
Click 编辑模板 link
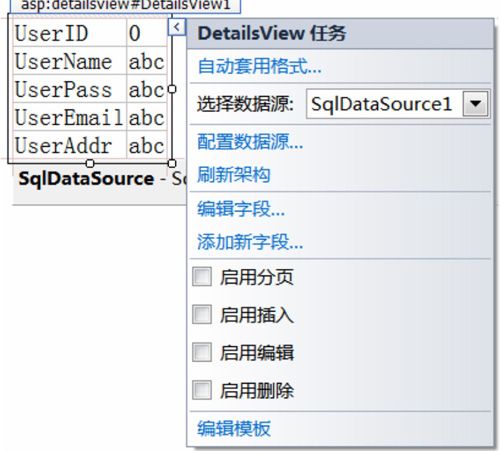pos(234,429)
